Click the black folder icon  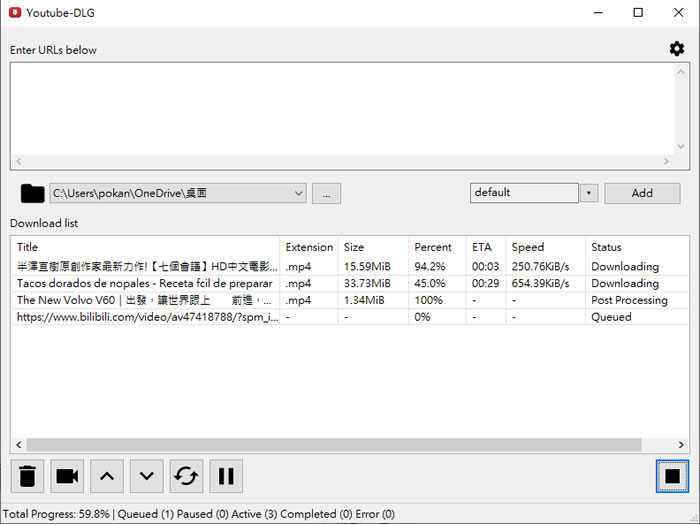click(32, 193)
